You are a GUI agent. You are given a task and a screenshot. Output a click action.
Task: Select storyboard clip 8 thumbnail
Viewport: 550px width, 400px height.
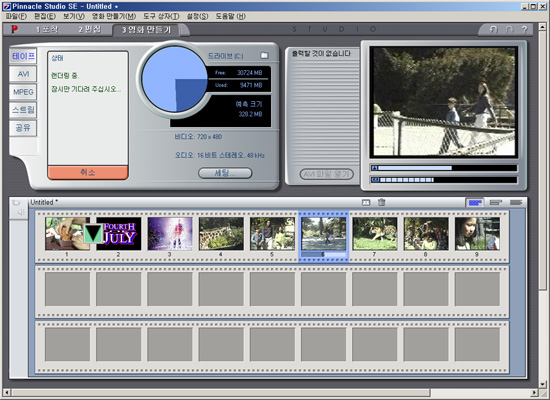point(426,234)
